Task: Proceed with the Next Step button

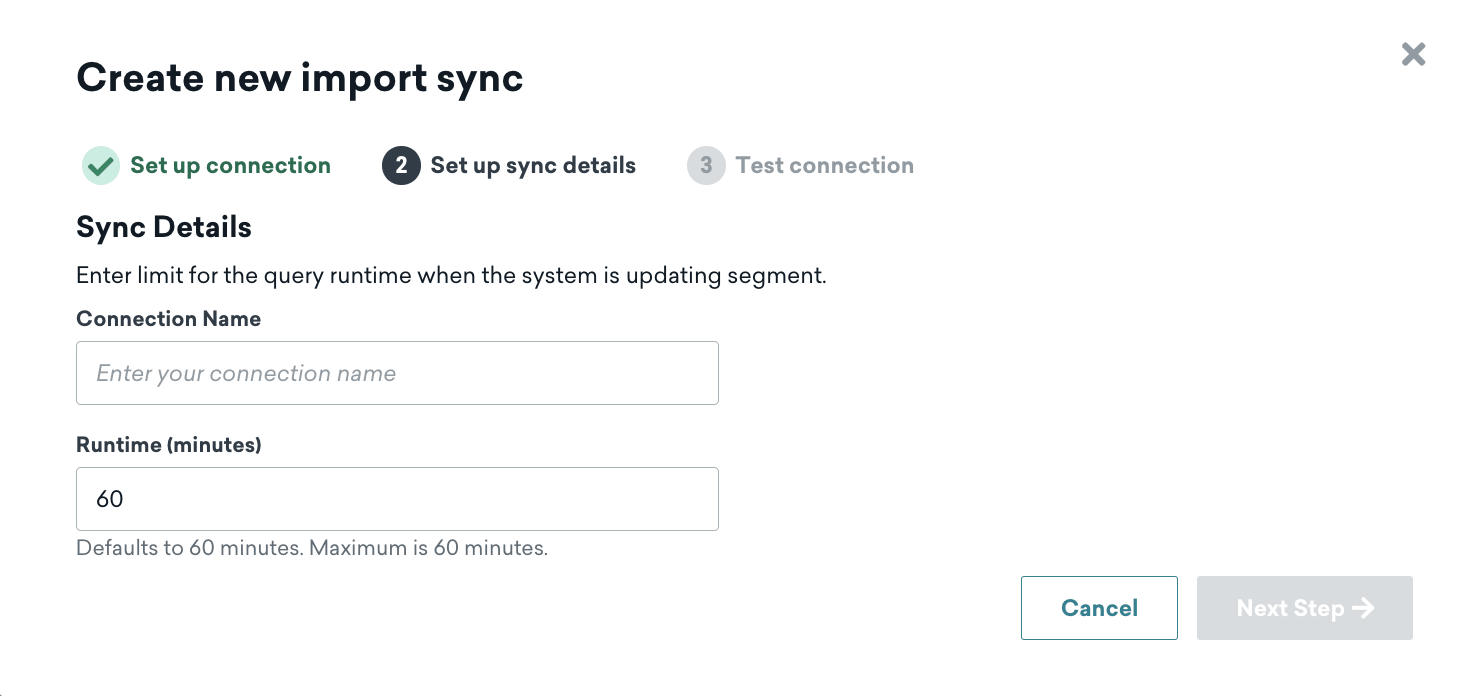Action: (x=1305, y=608)
